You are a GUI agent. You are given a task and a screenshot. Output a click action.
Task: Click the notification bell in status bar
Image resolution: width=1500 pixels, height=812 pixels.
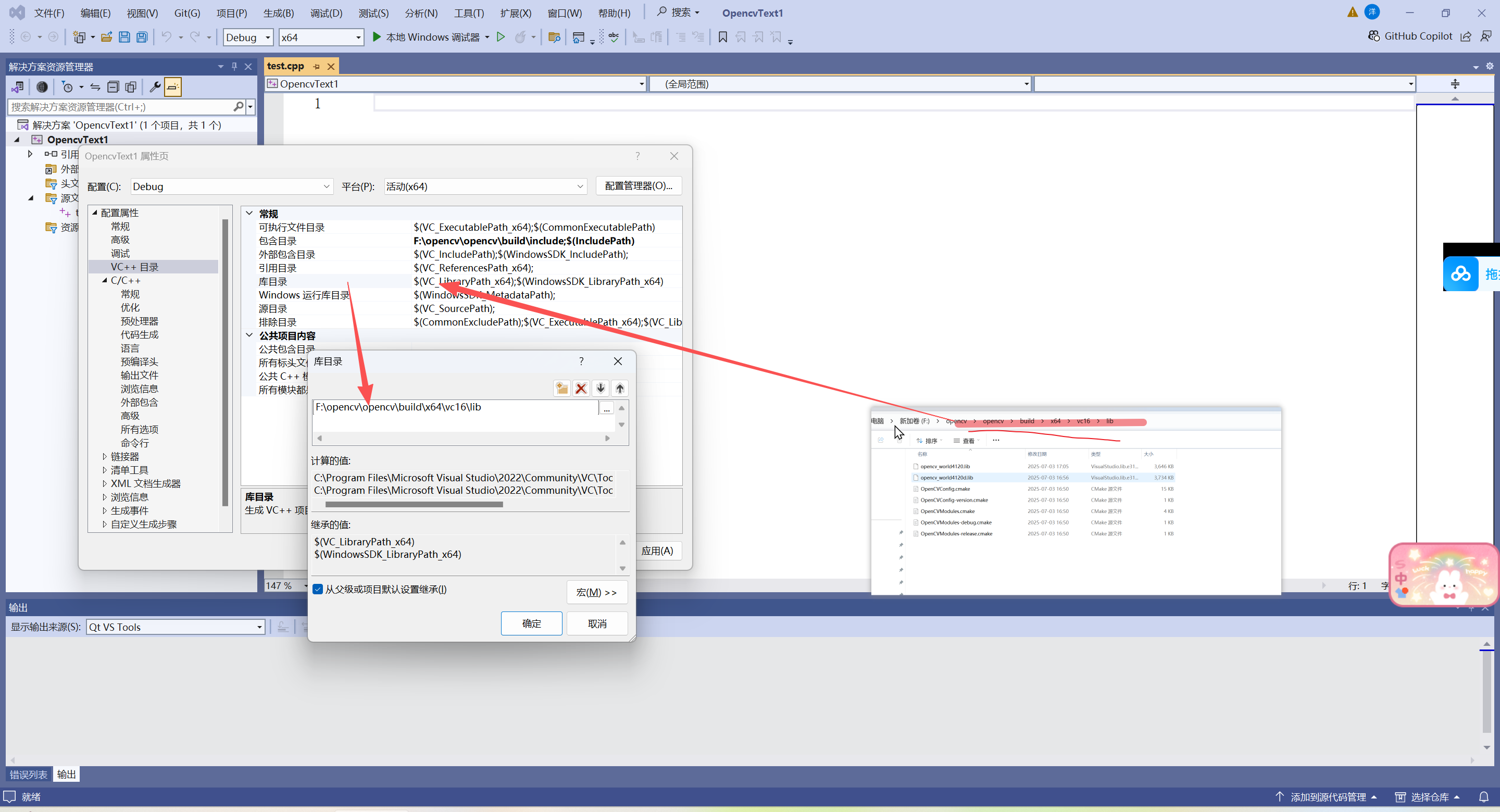pos(1484,797)
